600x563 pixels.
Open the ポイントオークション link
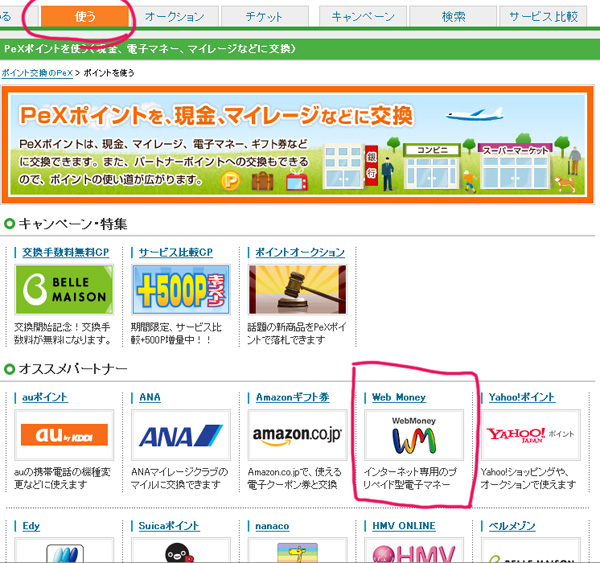click(300, 252)
